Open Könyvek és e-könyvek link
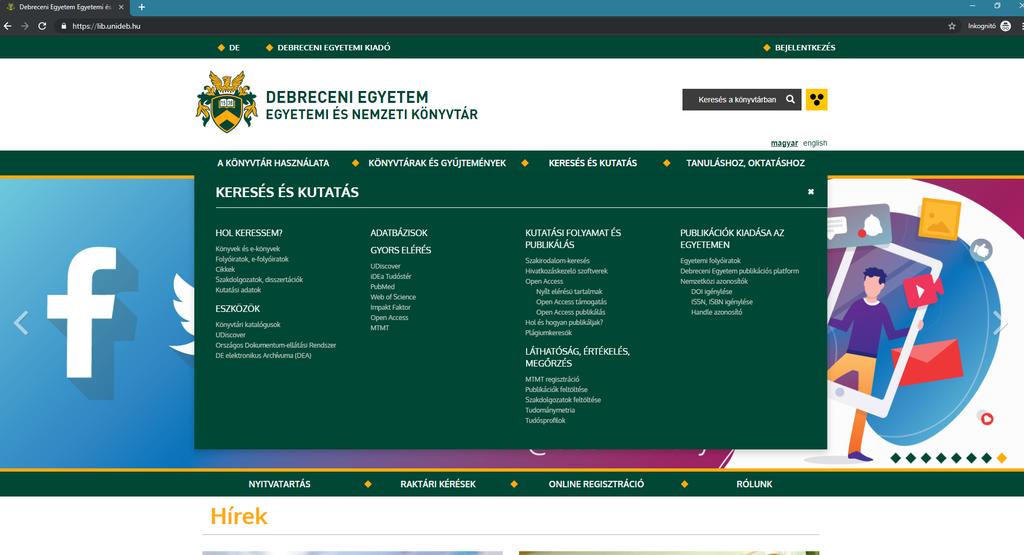 coord(248,249)
